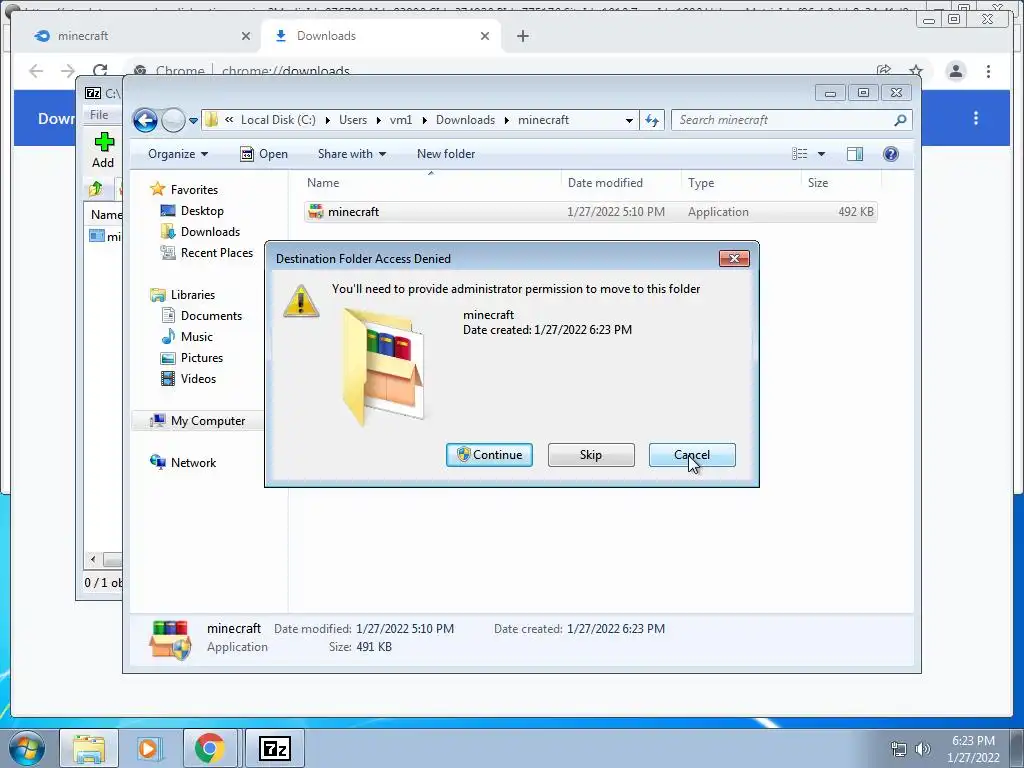Reload the Chrome page

[100, 71]
